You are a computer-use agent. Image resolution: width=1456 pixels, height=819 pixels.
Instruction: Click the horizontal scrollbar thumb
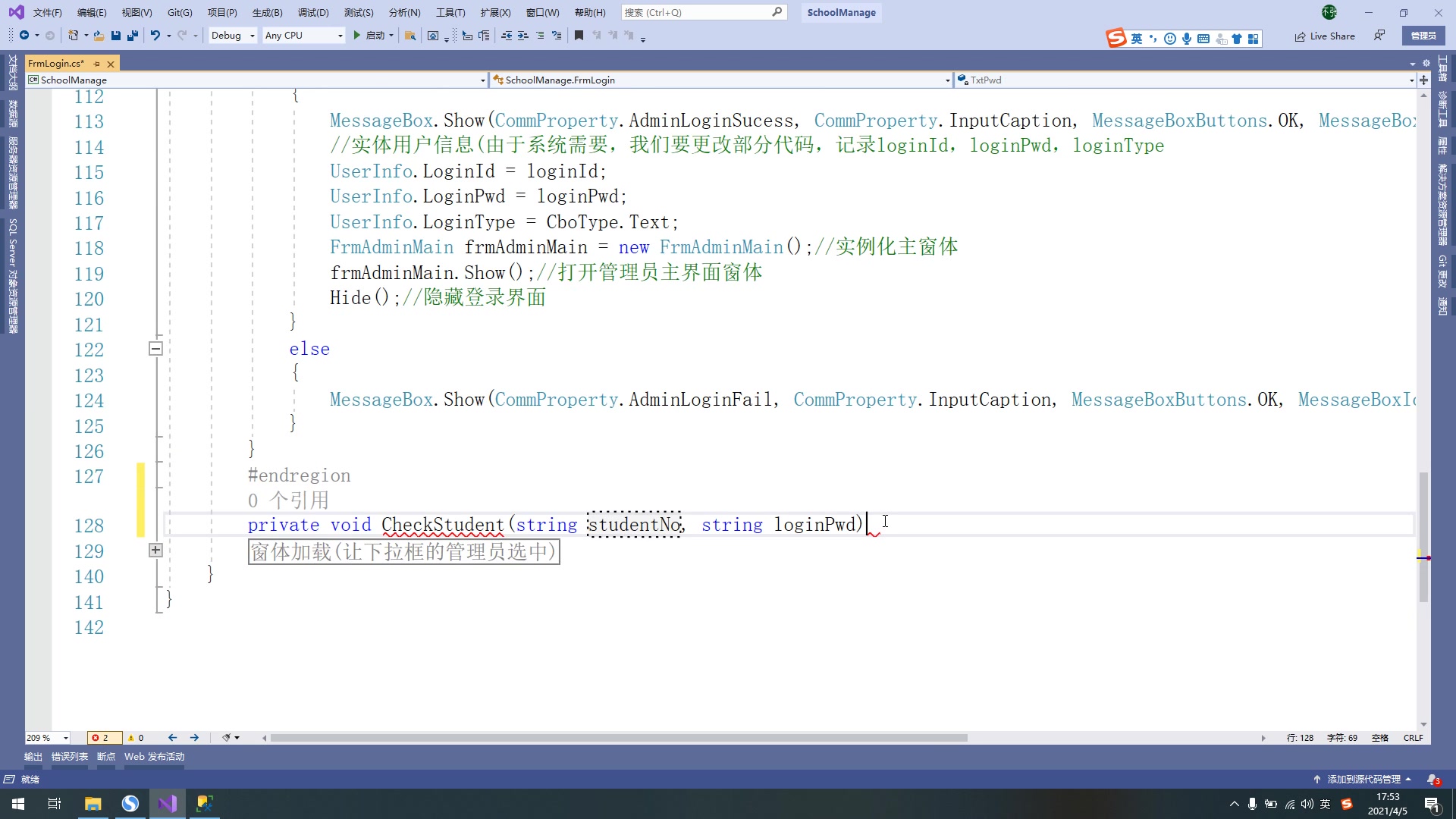pyautogui.click(x=618, y=738)
